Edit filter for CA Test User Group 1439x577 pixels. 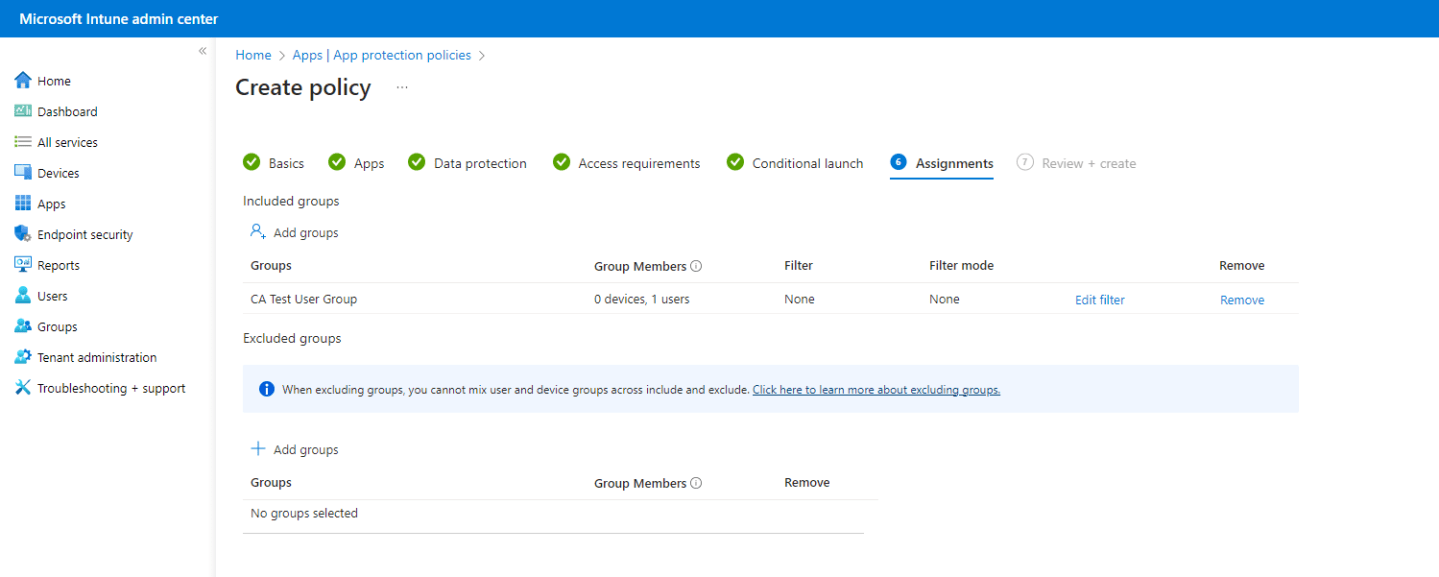point(1098,299)
